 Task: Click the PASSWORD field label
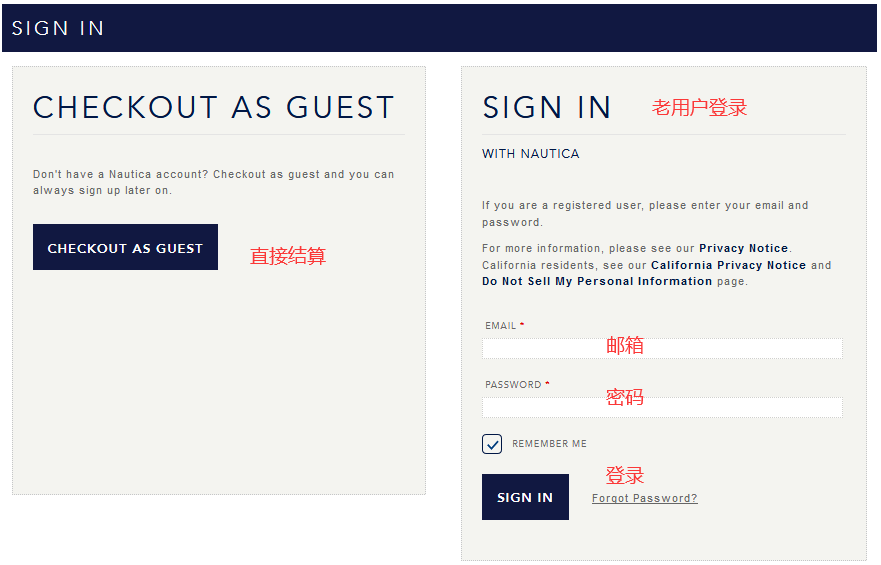pyautogui.click(x=513, y=385)
